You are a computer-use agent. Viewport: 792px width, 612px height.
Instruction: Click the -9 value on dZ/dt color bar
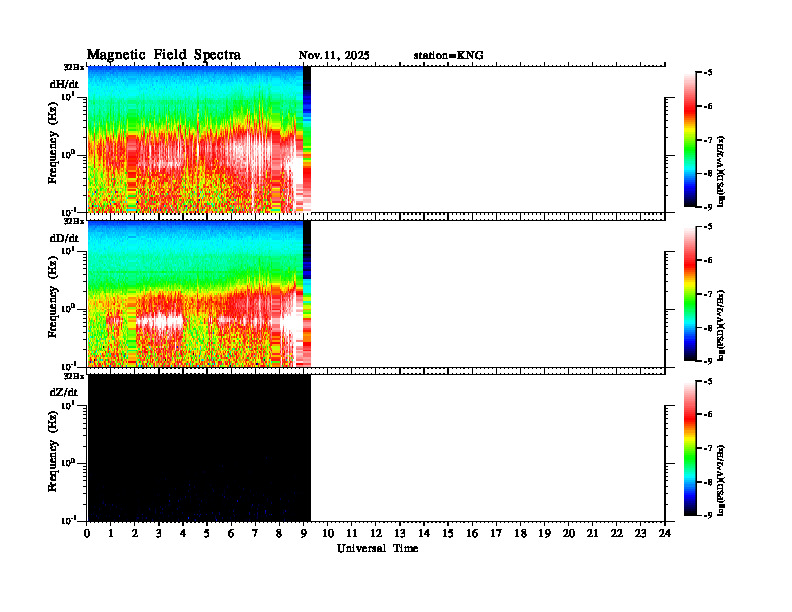point(708,515)
